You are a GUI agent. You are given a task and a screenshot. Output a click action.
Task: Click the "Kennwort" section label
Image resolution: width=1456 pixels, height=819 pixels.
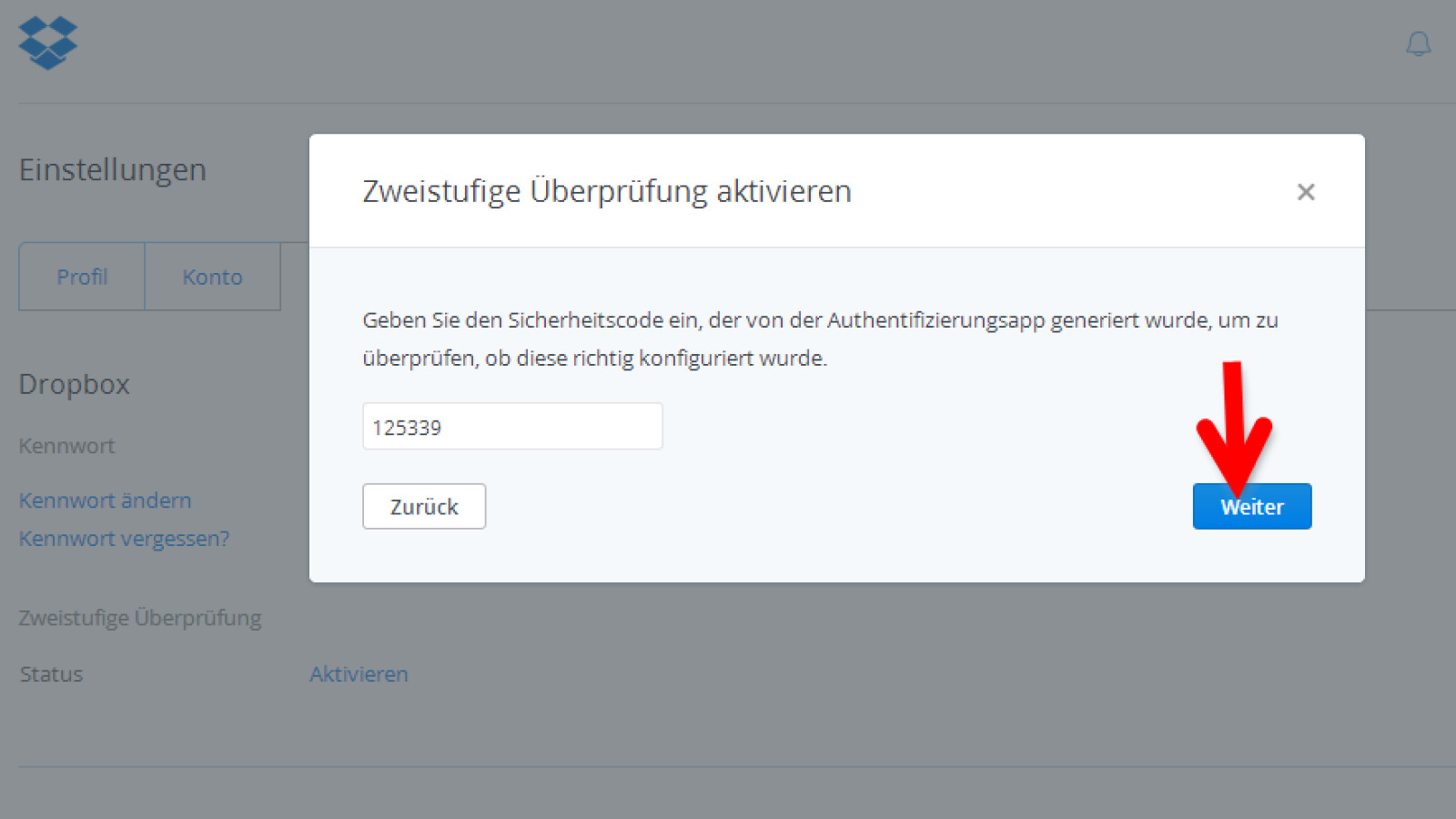click(x=66, y=445)
